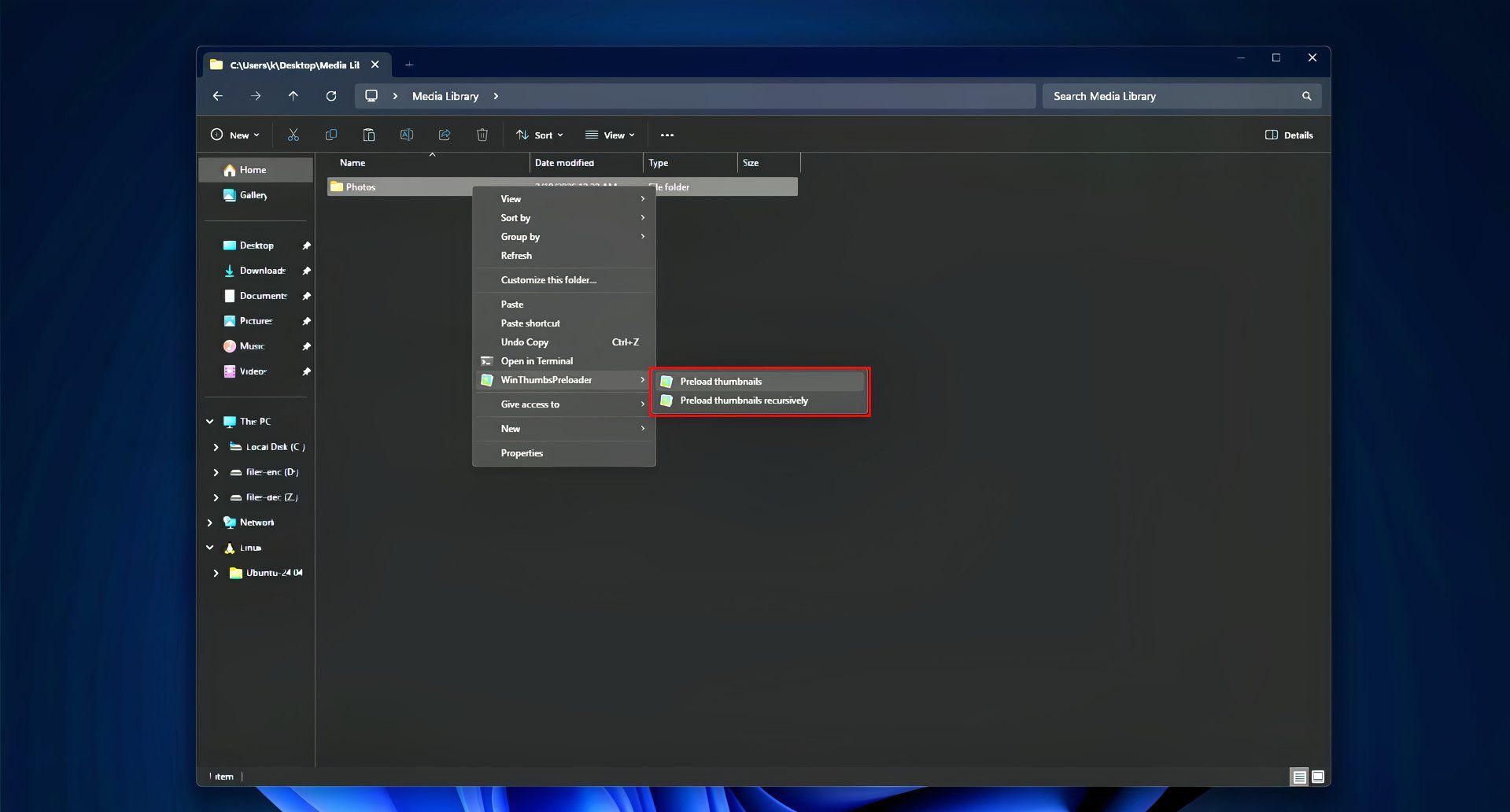Click the Delete trash icon in toolbar

coord(482,135)
